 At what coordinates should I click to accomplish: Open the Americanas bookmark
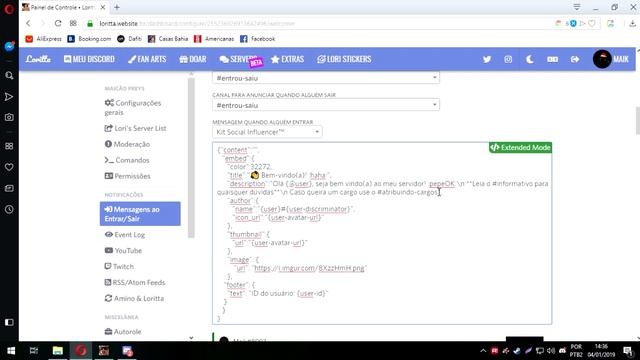pos(214,39)
